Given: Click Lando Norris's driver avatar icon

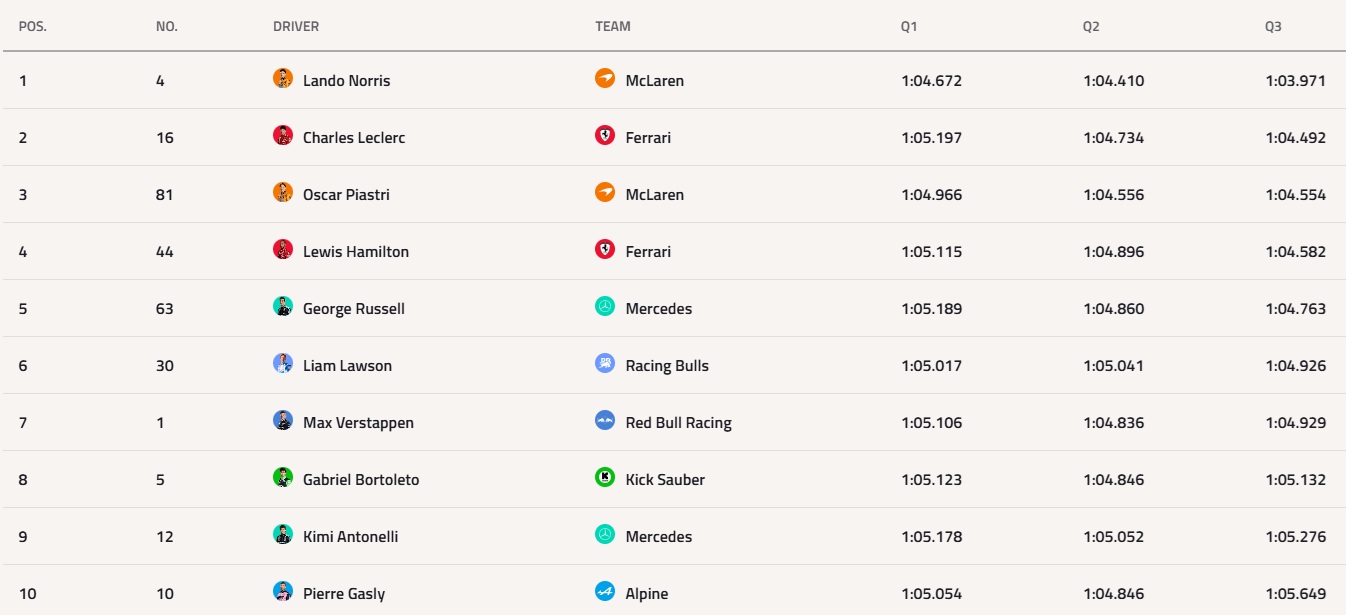Looking at the screenshot, I should click(x=283, y=78).
